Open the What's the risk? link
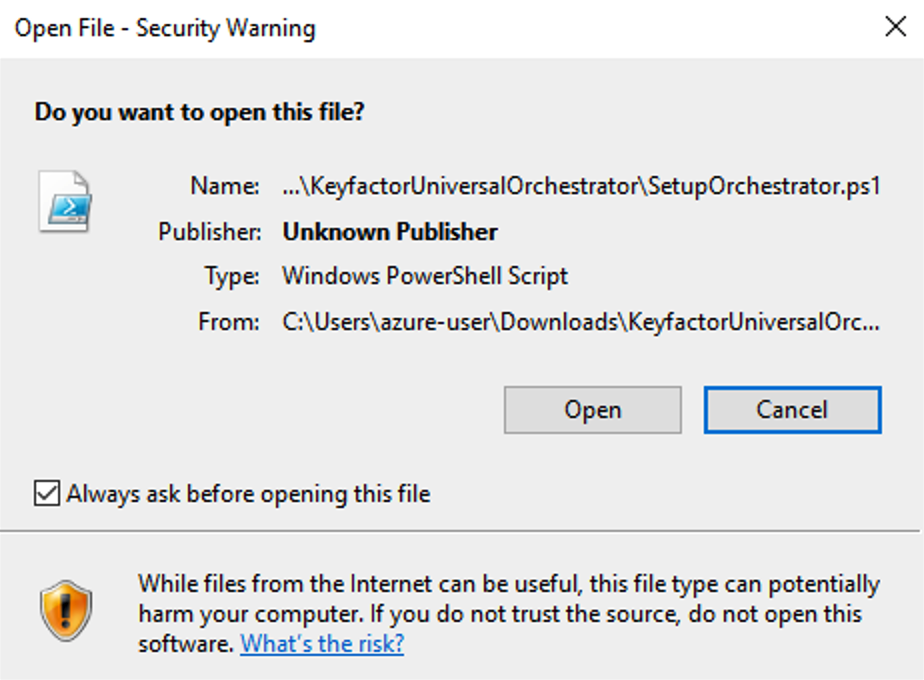 322,643
